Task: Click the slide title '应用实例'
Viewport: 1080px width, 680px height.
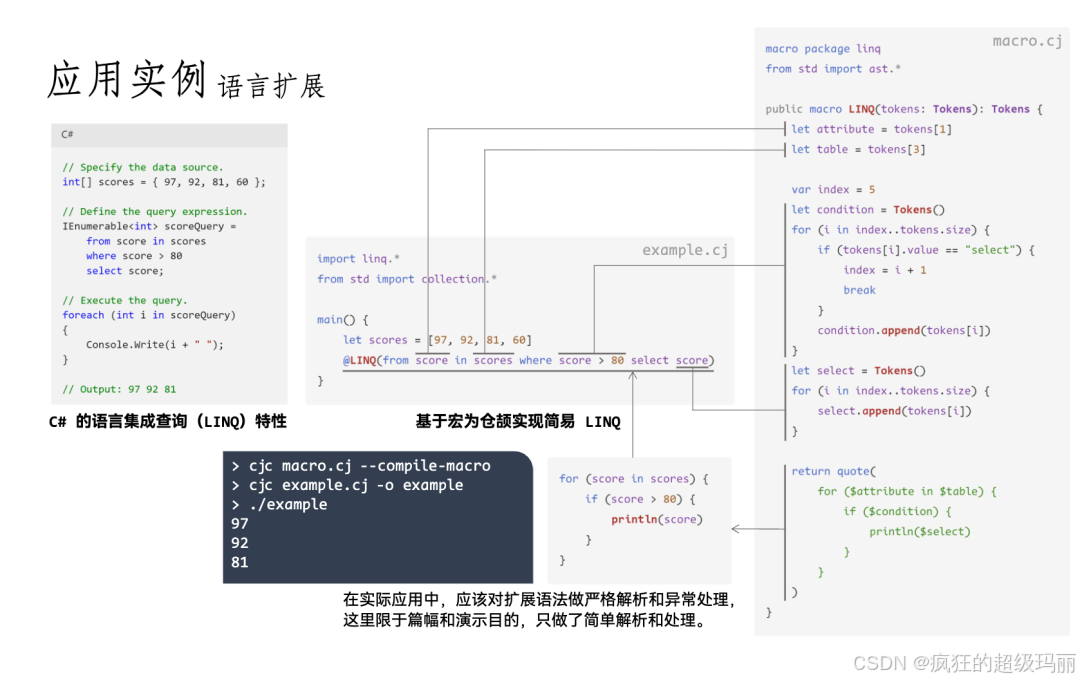Action: pos(127,79)
